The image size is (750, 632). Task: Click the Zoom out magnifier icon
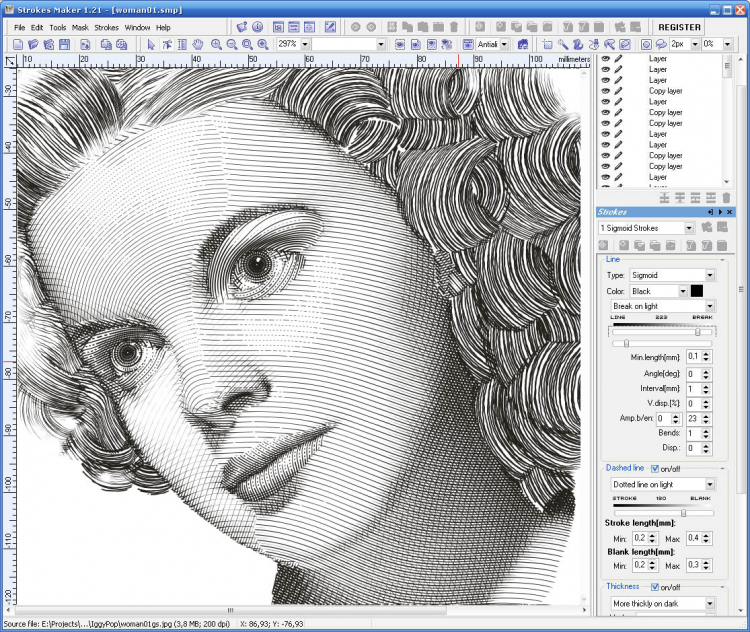(x=232, y=44)
